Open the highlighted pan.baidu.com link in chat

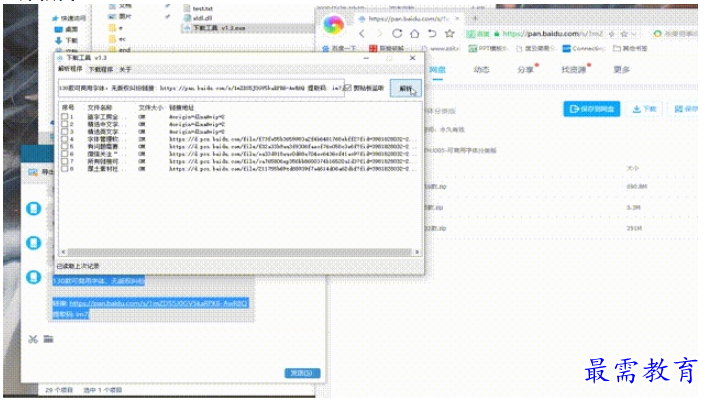point(158,303)
